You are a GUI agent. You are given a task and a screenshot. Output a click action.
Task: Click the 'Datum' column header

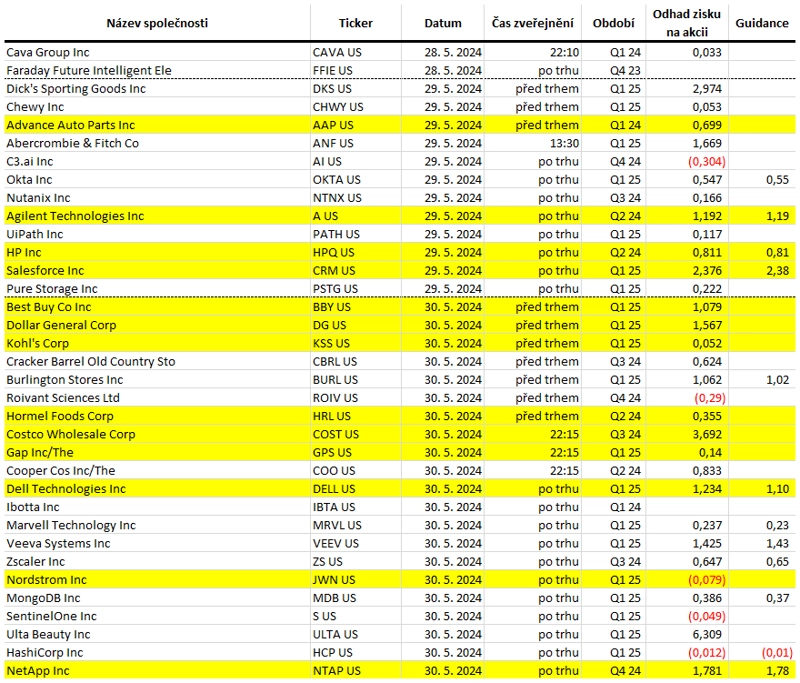[x=443, y=23]
